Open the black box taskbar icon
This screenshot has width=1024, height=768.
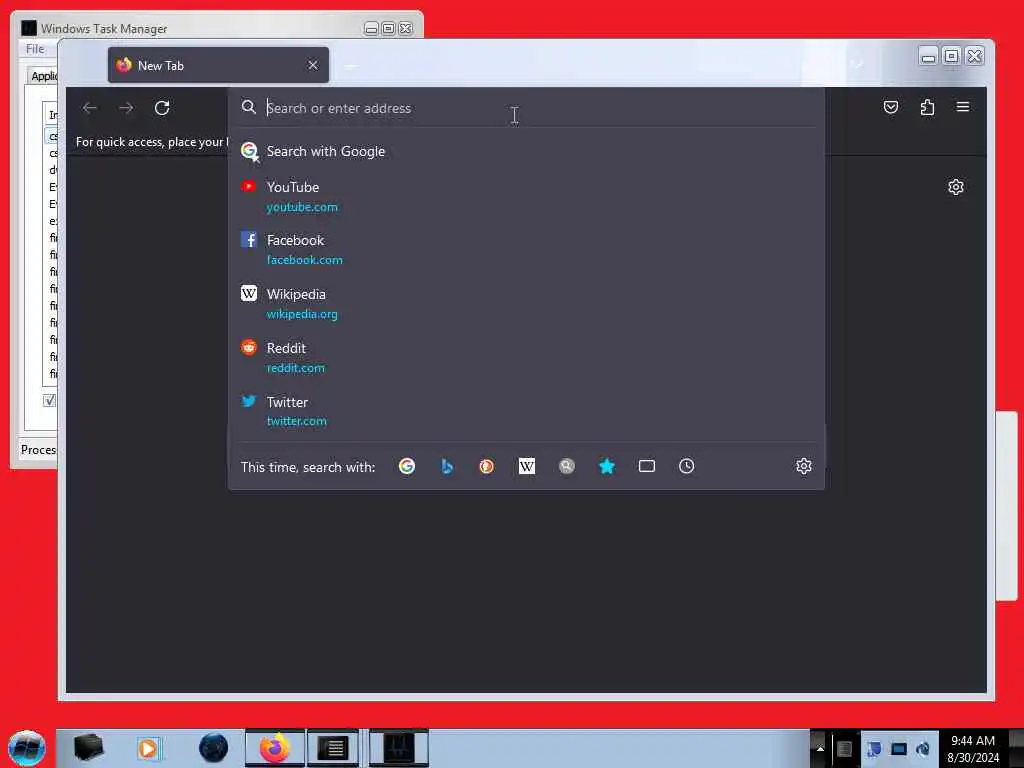point(88,748)
